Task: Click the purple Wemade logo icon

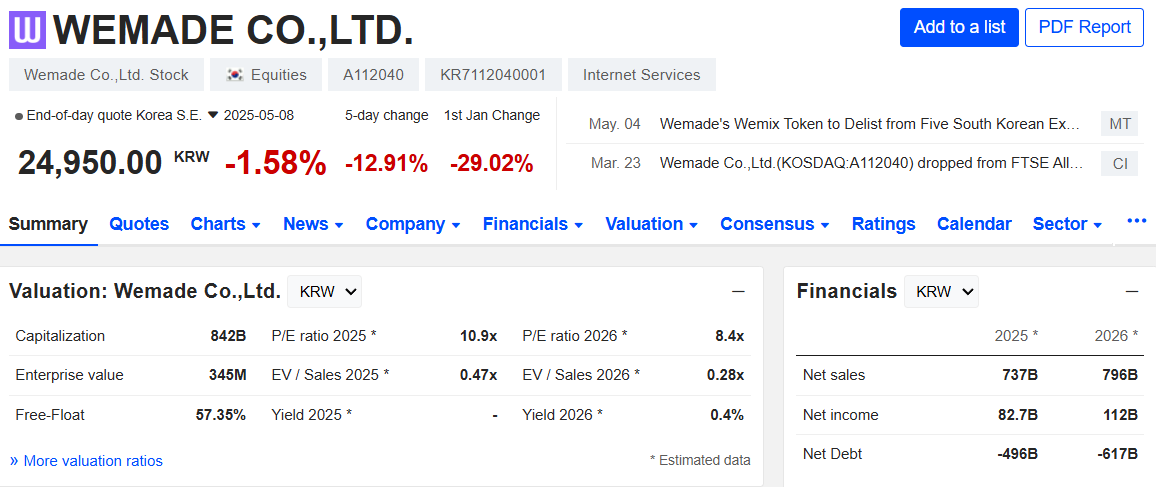Action: click(x=28, y=29)
